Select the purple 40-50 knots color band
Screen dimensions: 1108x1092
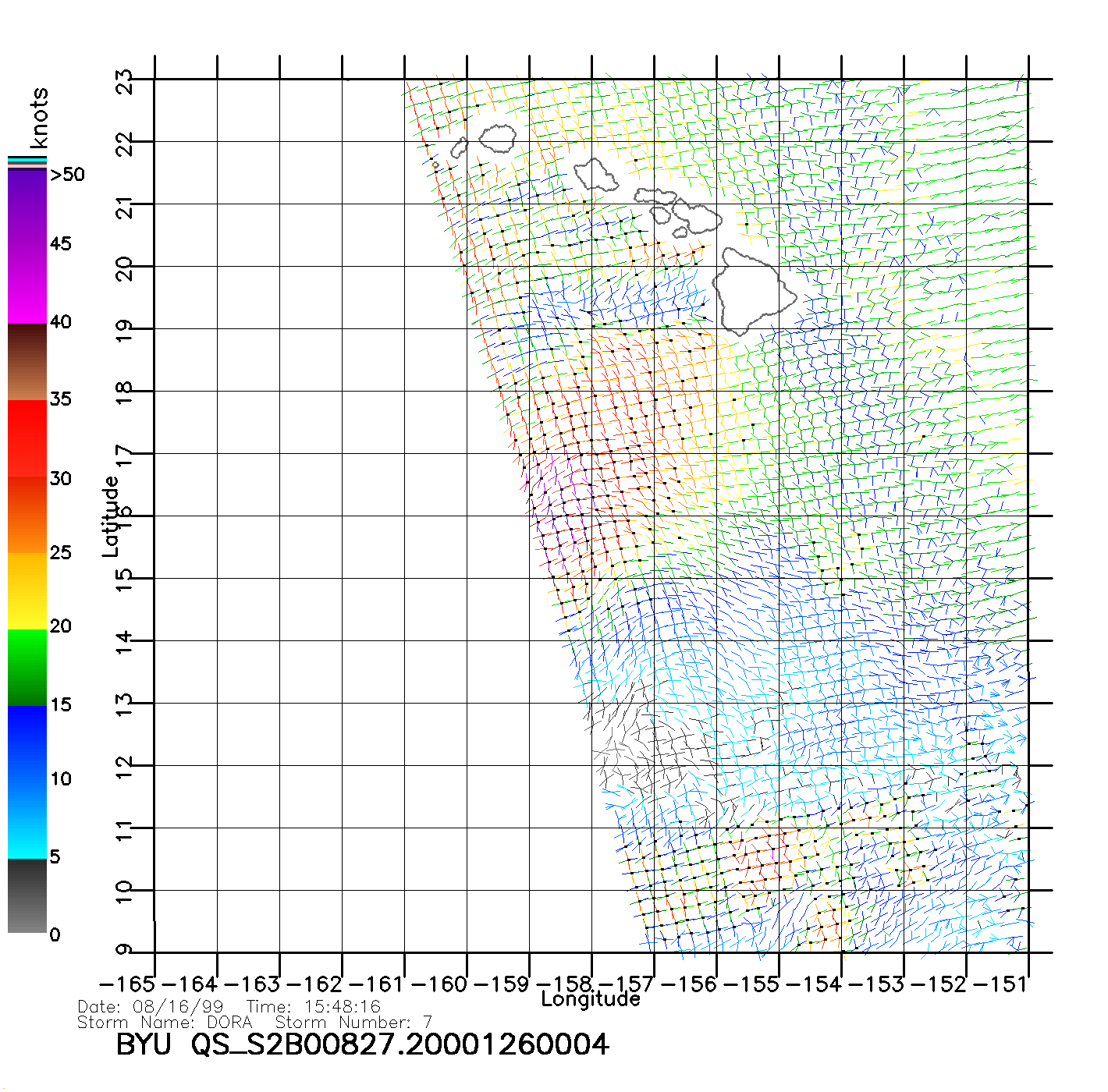[27, 246]
